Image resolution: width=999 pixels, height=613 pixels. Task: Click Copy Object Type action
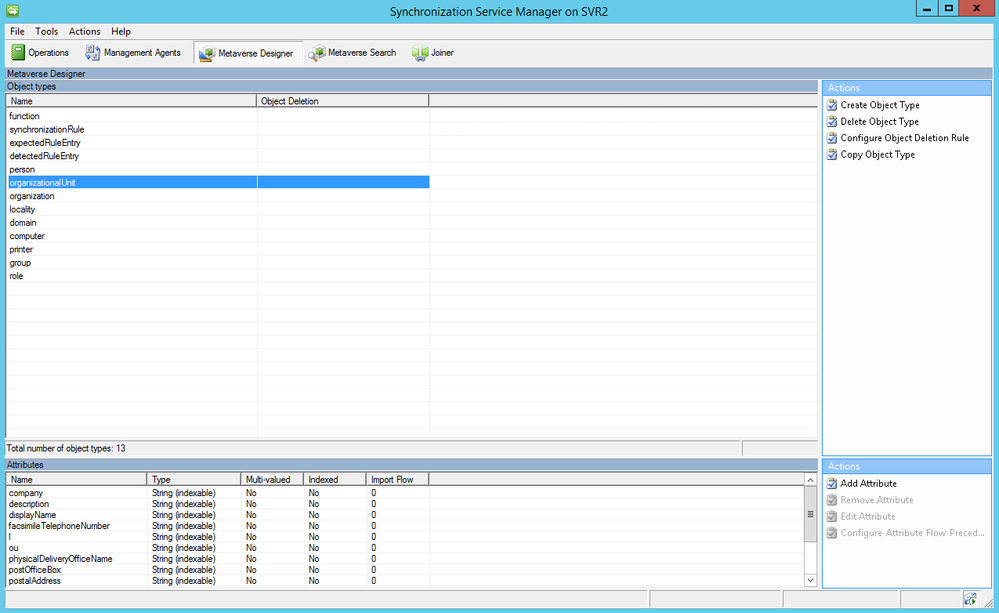877,155
